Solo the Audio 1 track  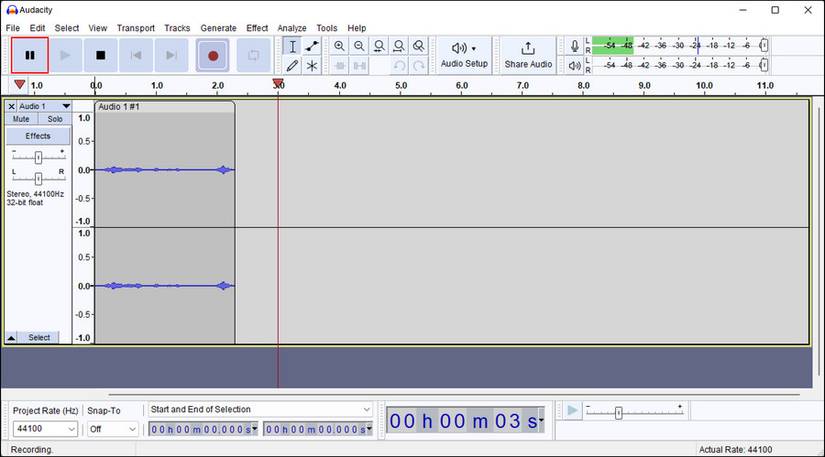coord(55,119)
